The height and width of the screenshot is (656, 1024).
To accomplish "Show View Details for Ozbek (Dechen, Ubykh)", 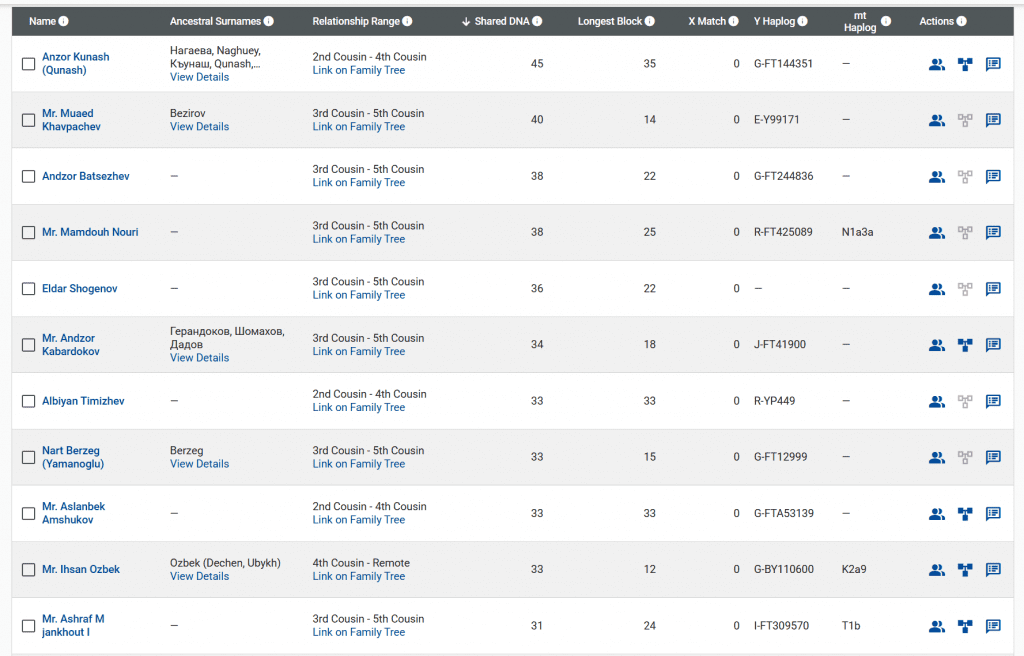I will pyautogui.click(x=199, y=576).
